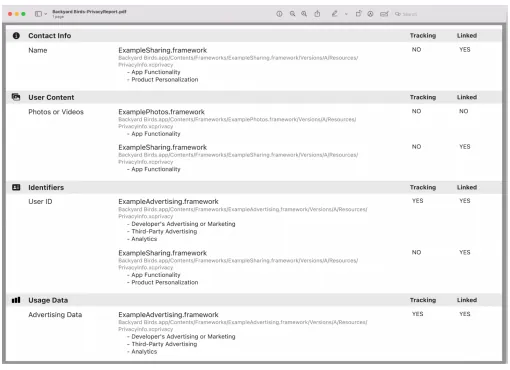Screen dimensions: 510x370
Task: Select the Identifiers heading
Action: pyautogui.click(x=46, y=187)
